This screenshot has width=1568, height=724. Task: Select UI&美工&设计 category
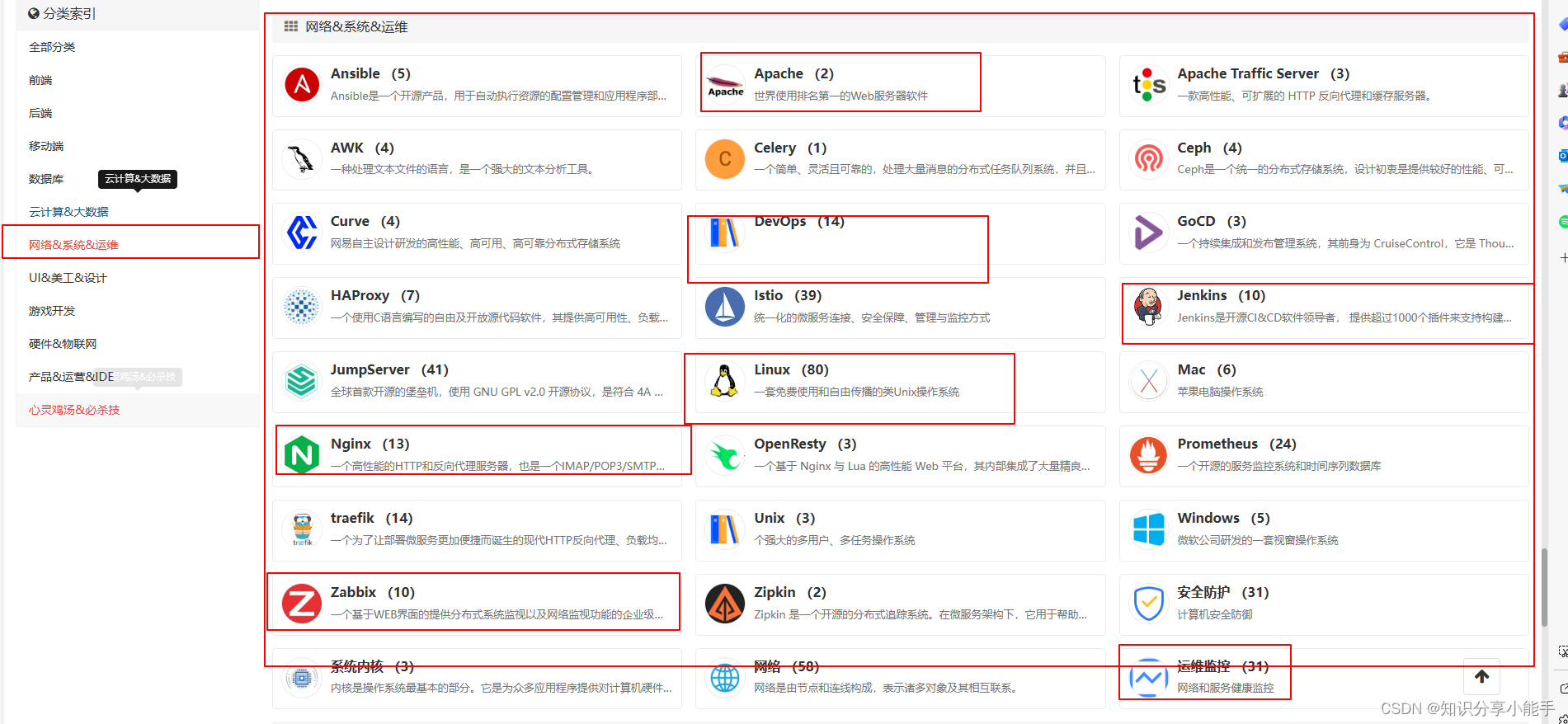pyautogui.click(x=68, y=278)
